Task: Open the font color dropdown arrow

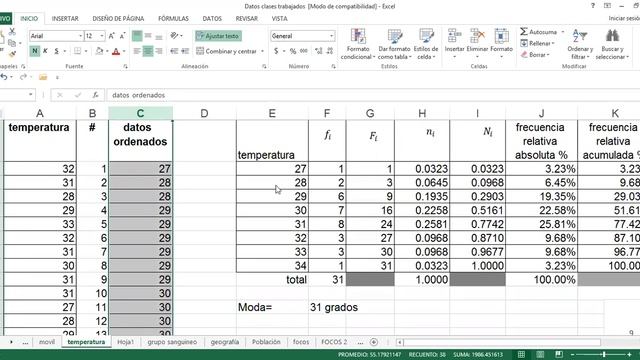Action: pos(124,51)
